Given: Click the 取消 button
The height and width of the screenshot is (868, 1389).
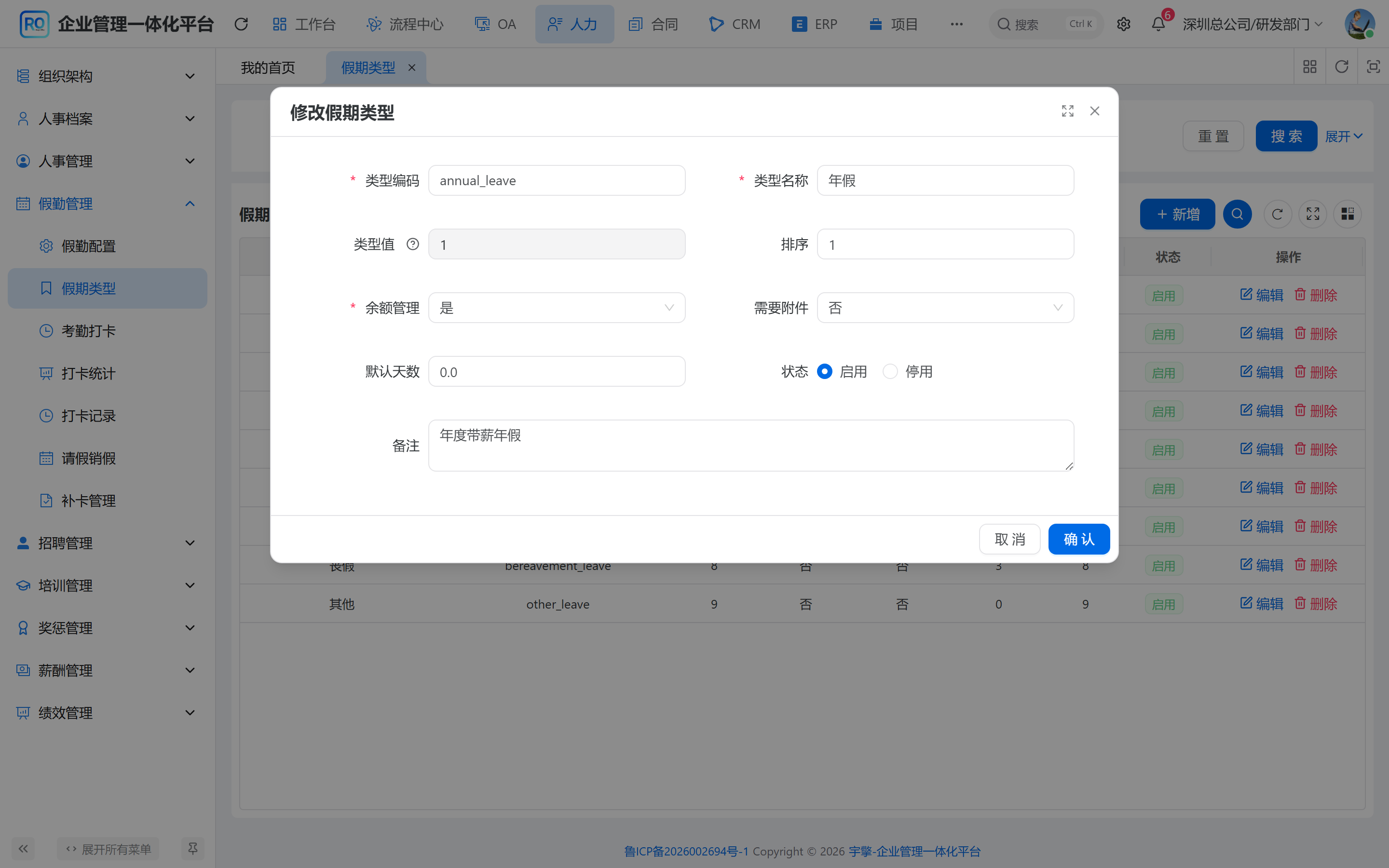Looking at the screenshot, I should 1009,539.
